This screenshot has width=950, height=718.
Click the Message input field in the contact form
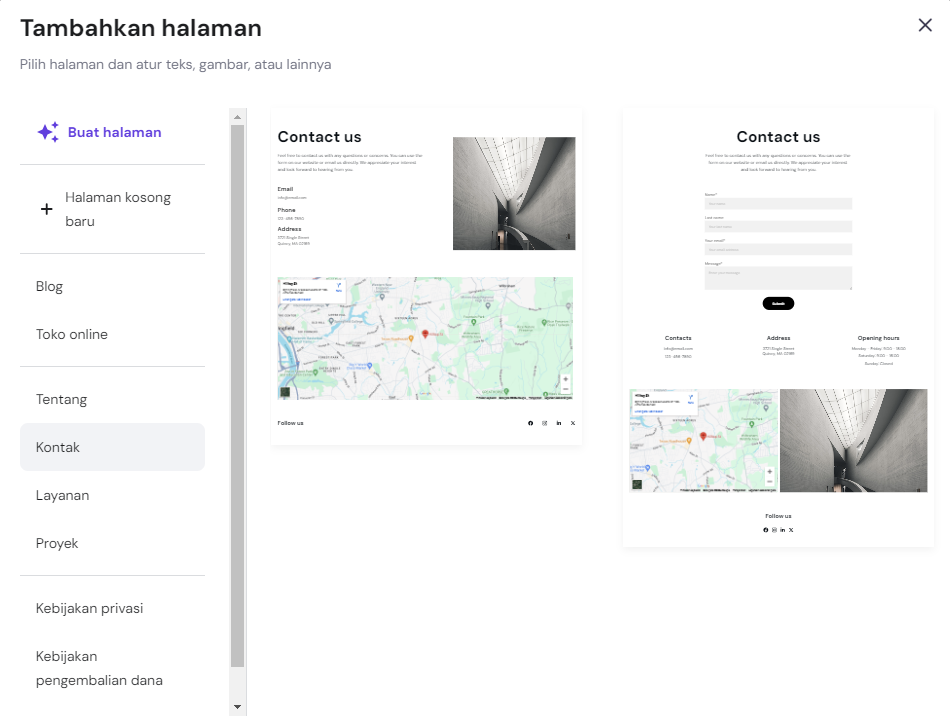(x=779, y=277)
